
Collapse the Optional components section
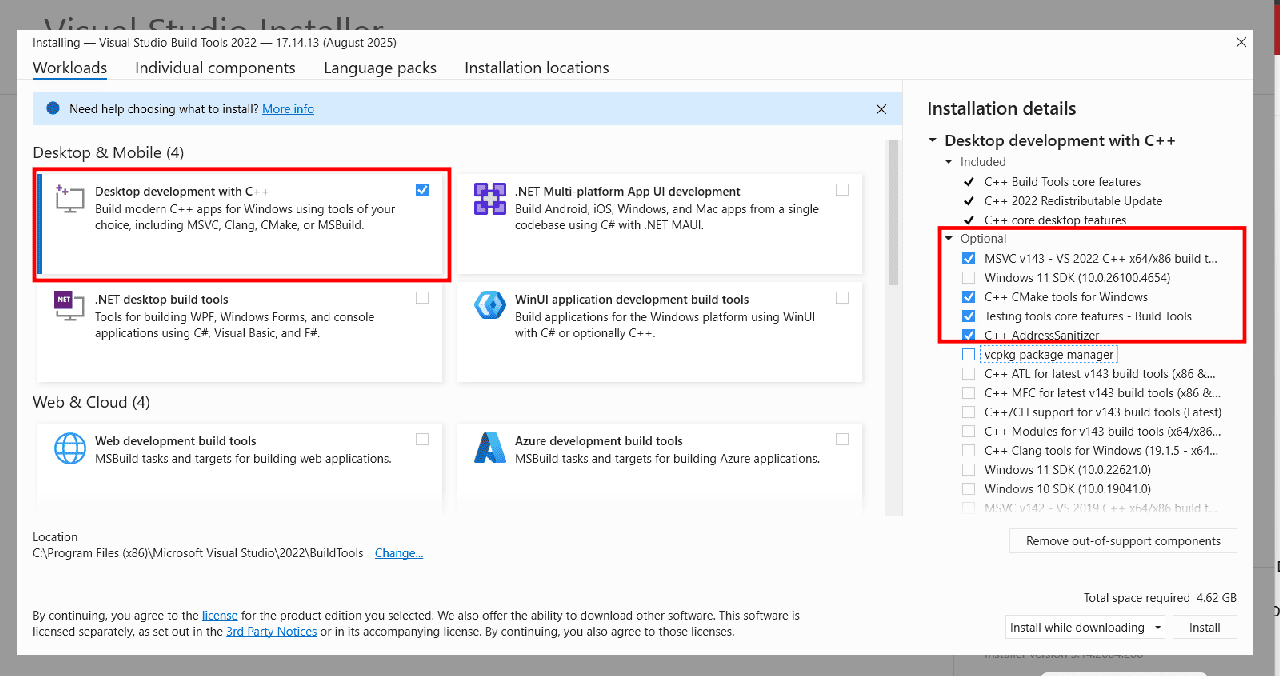pyautogui.click(x=949, y=239)
